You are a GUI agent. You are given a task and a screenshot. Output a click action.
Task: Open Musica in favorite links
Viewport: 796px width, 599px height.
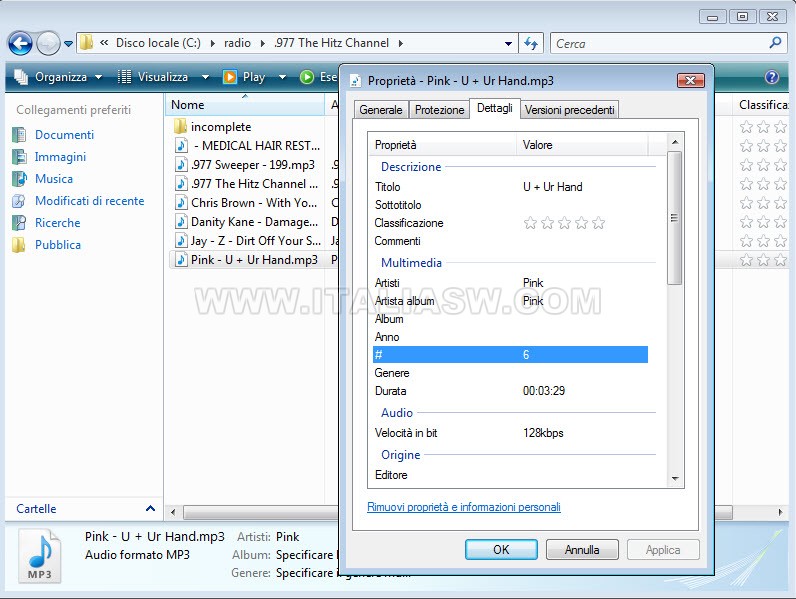click(x=54, y=179)
